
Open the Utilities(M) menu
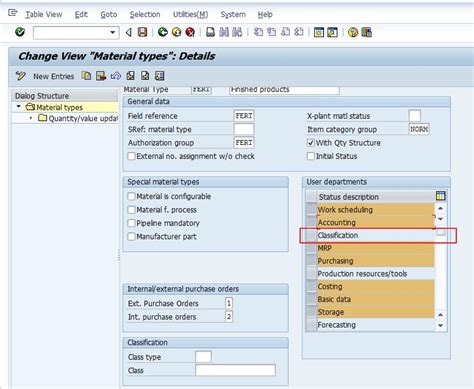pos(190,14)
